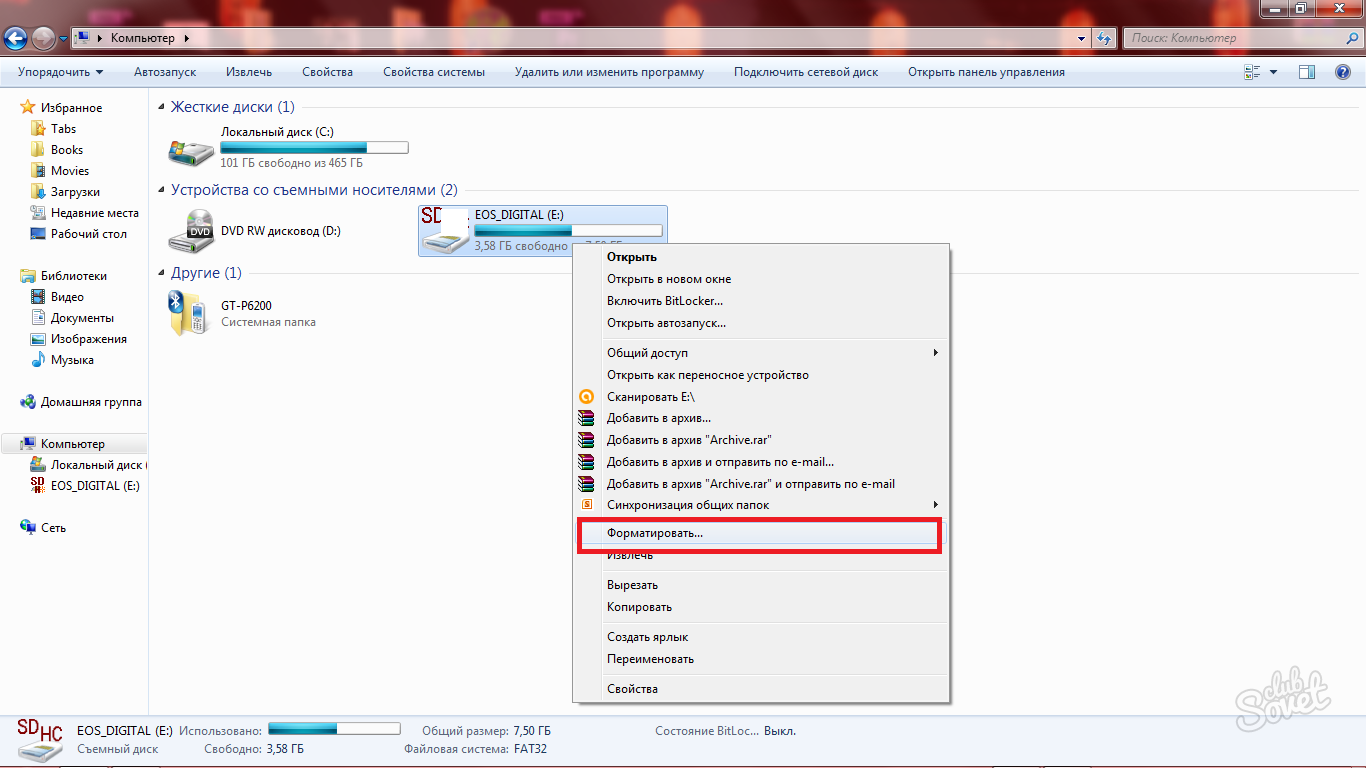The width and height of the screenshot is (1366, 768).
Task: Open Homegroup in the navigation pane
Action: (x=90, y=402)
